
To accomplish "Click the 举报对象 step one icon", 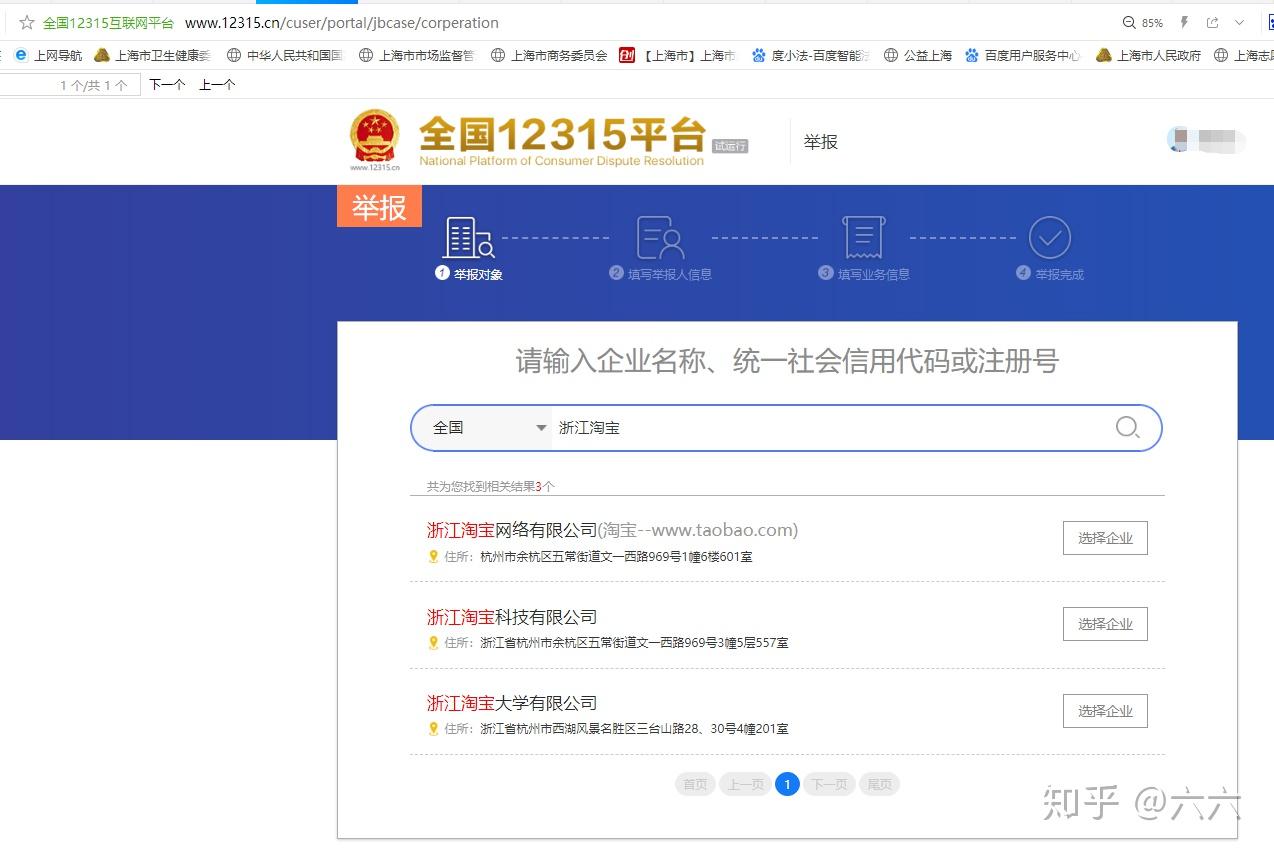I will point(469,238).
